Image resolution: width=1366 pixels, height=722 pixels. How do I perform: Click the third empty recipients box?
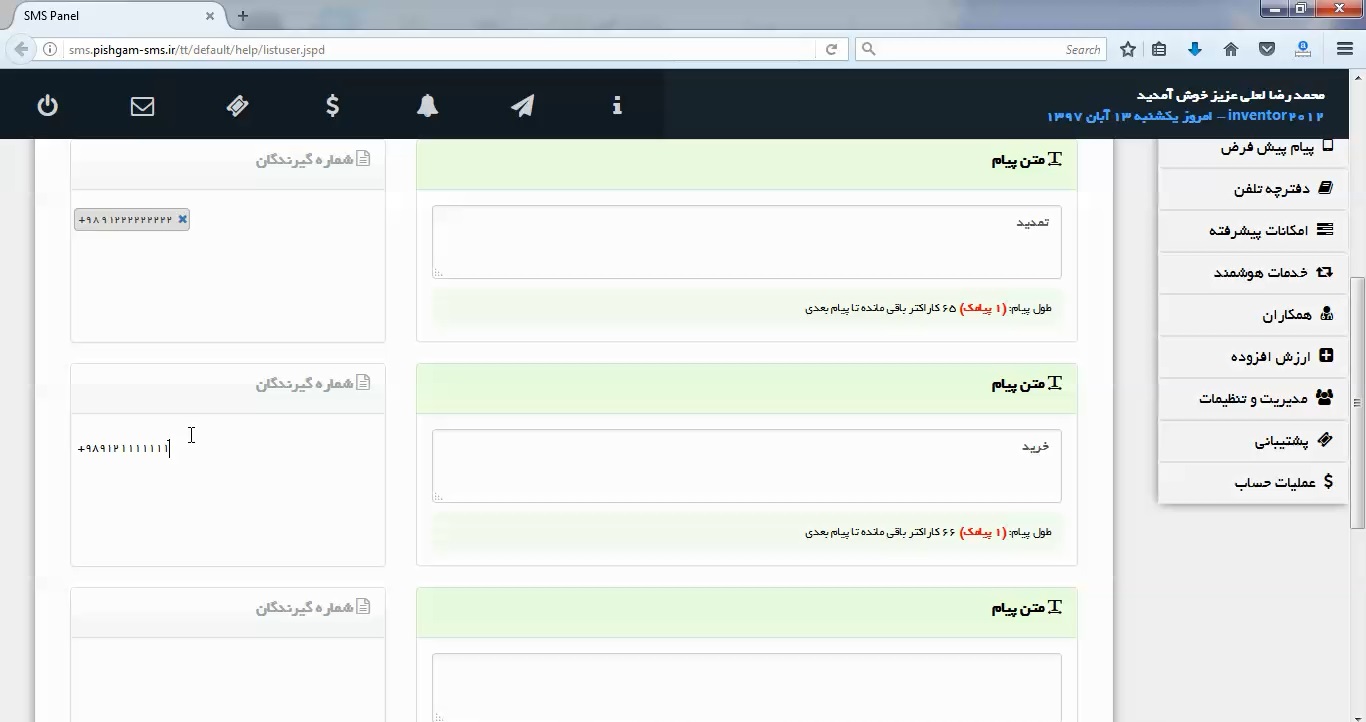227,680
